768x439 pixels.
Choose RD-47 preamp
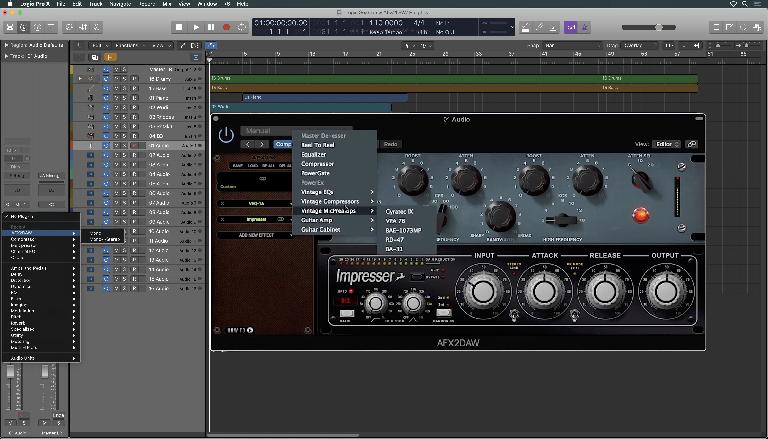coord(407,240)
